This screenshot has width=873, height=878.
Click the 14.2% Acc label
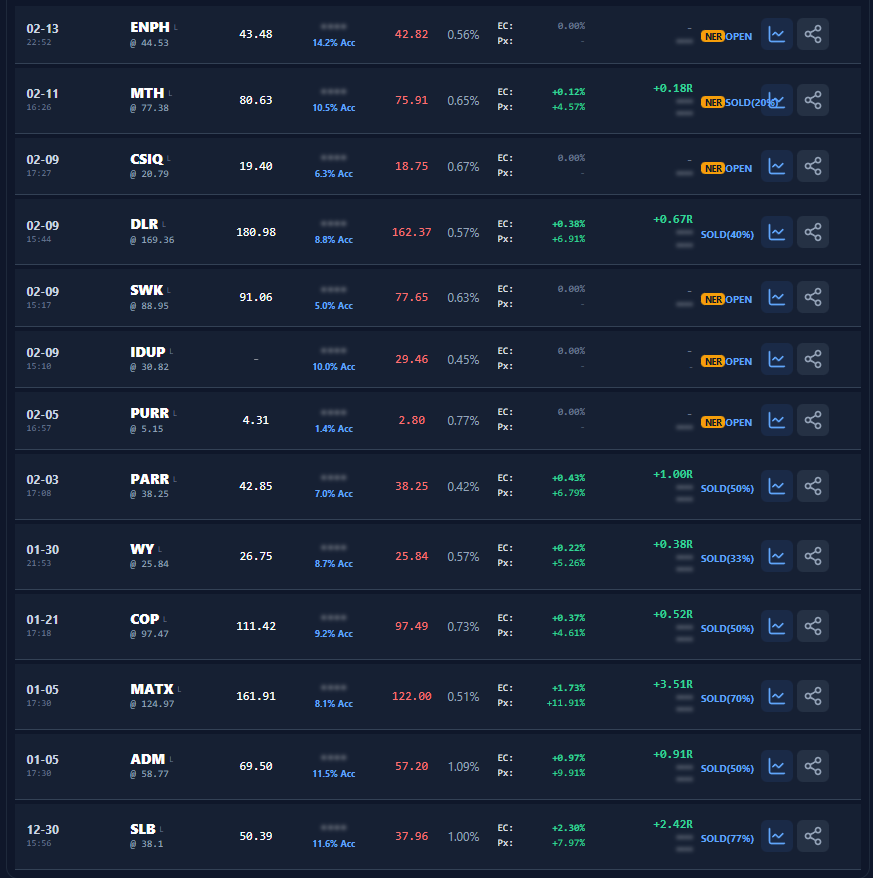coord(334,43)
